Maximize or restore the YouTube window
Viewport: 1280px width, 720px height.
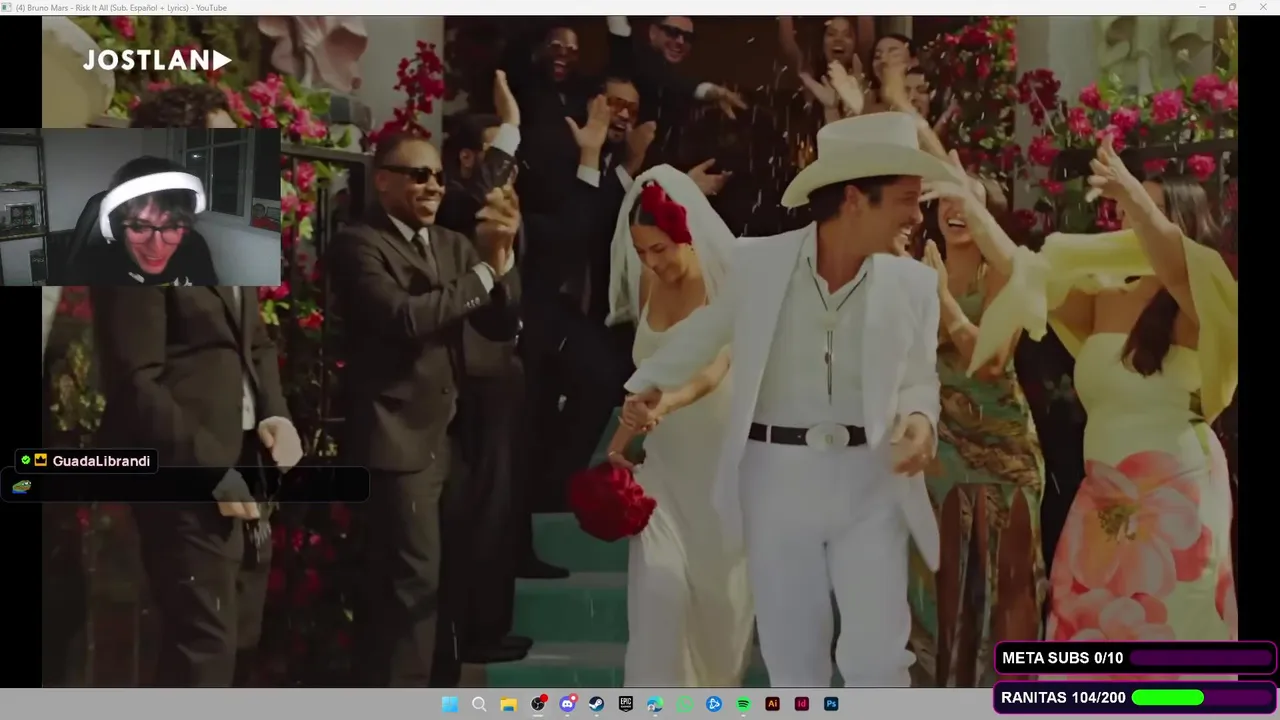point(1232,7)
